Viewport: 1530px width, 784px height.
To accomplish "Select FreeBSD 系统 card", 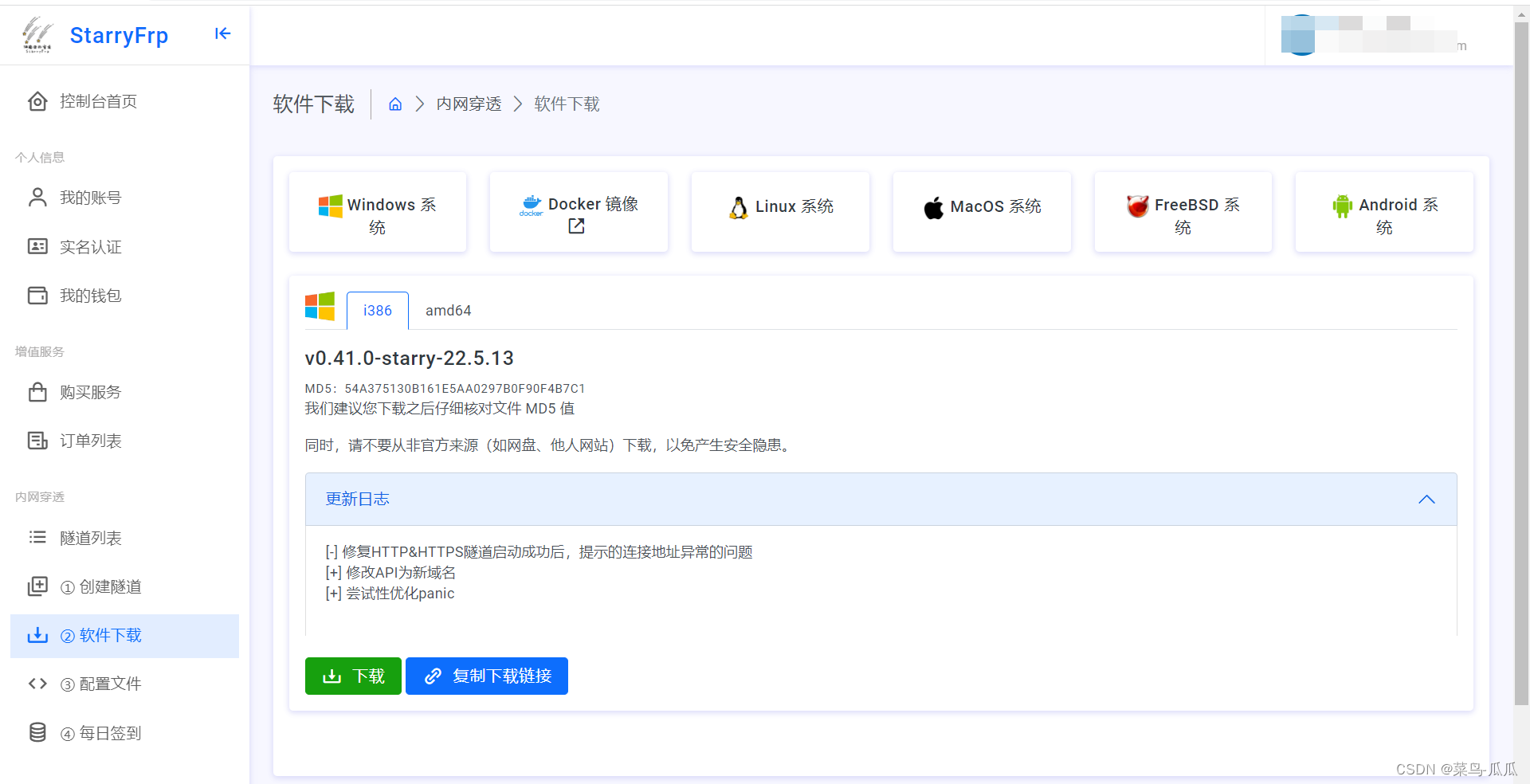I will [x=1183, y=213].
